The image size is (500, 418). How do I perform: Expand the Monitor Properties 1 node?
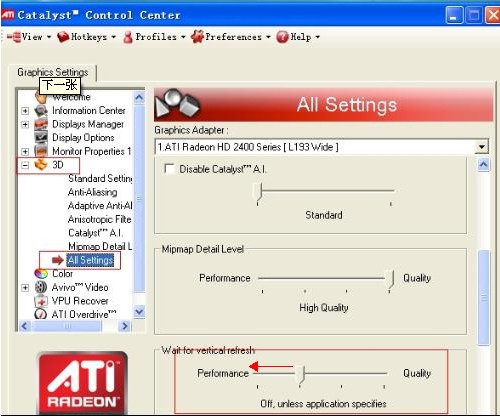[25, 151]
